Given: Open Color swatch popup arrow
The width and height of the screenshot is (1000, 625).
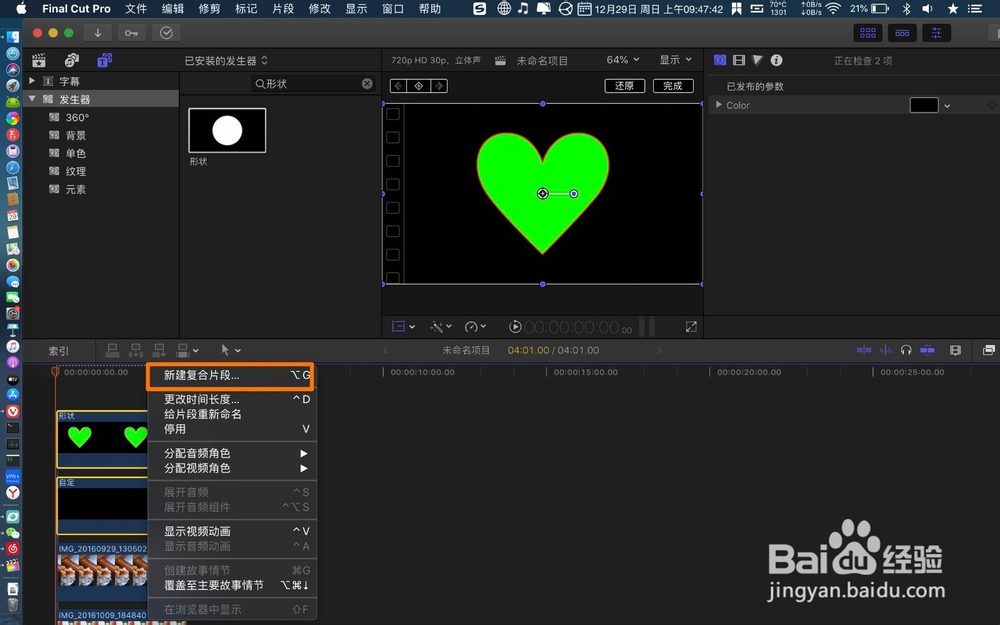Looking at the screenshot, I should coord(947,106).
